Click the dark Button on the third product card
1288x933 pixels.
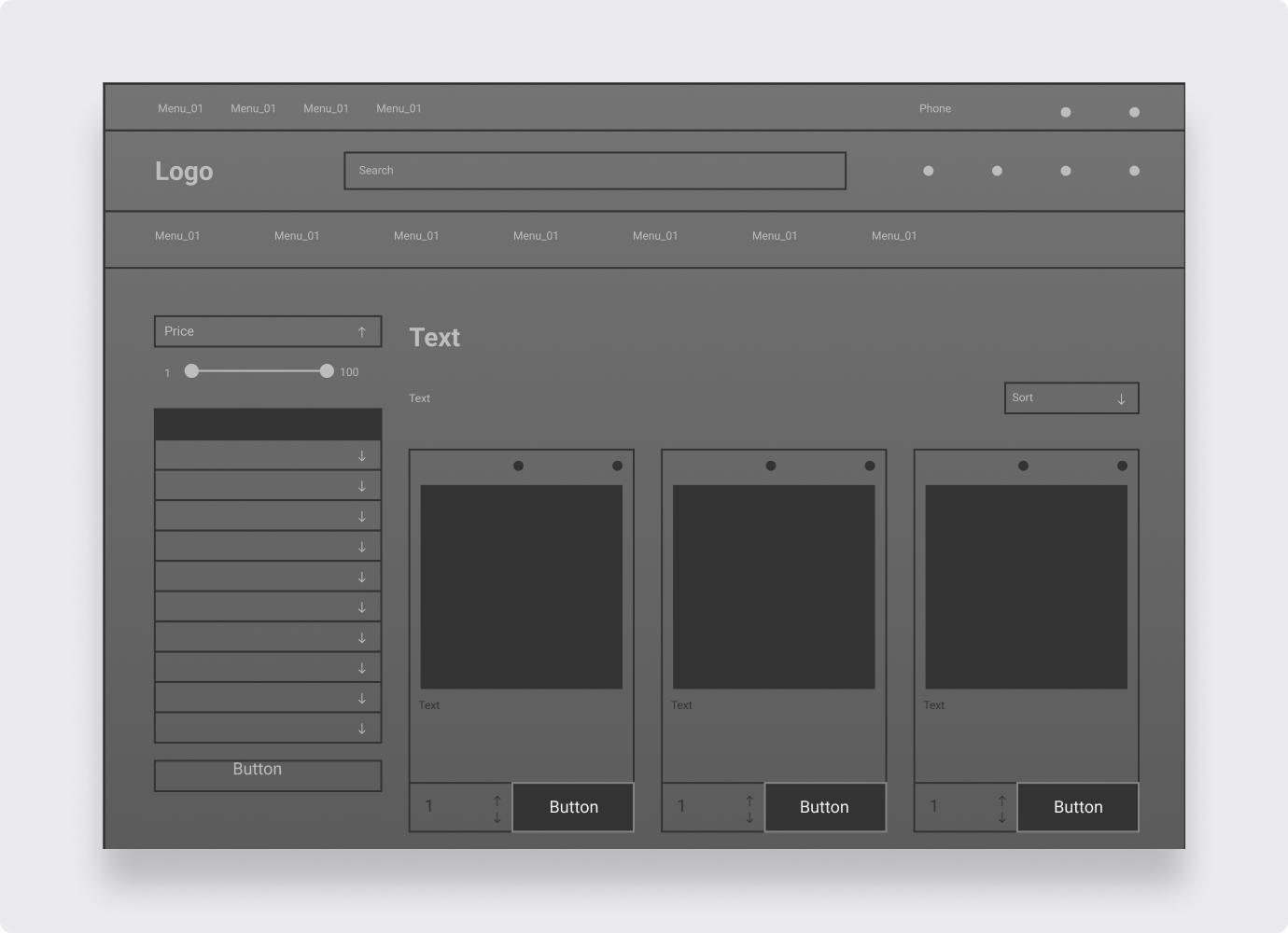tap(1078, 807)
